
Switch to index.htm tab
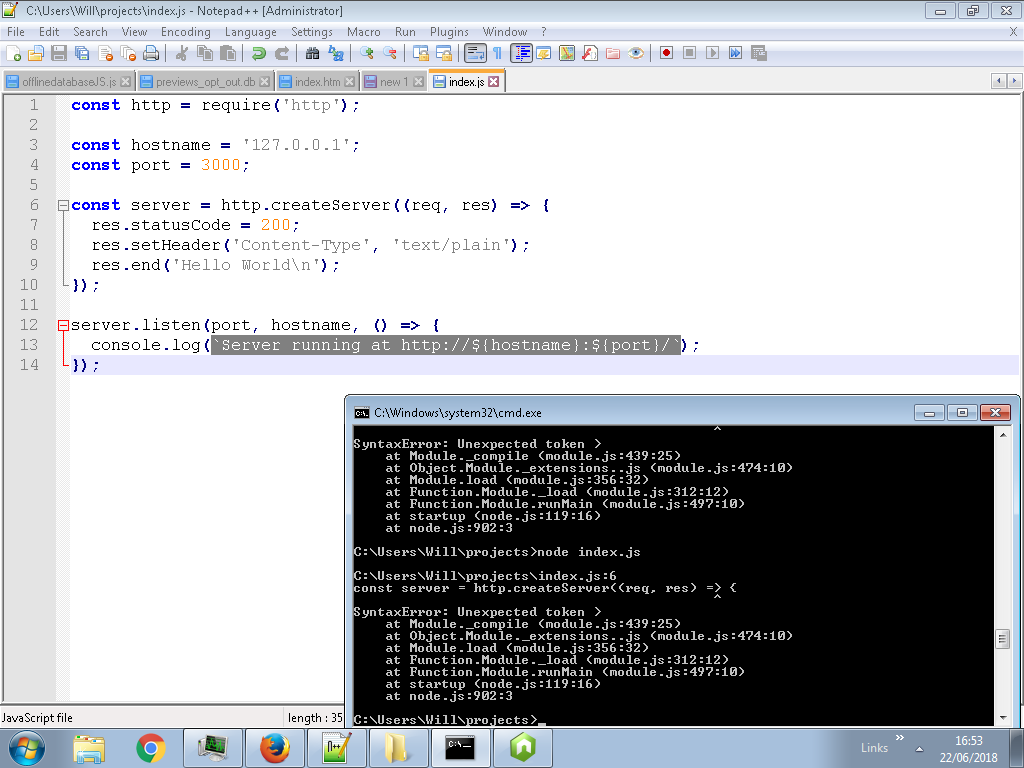[317, 82]
